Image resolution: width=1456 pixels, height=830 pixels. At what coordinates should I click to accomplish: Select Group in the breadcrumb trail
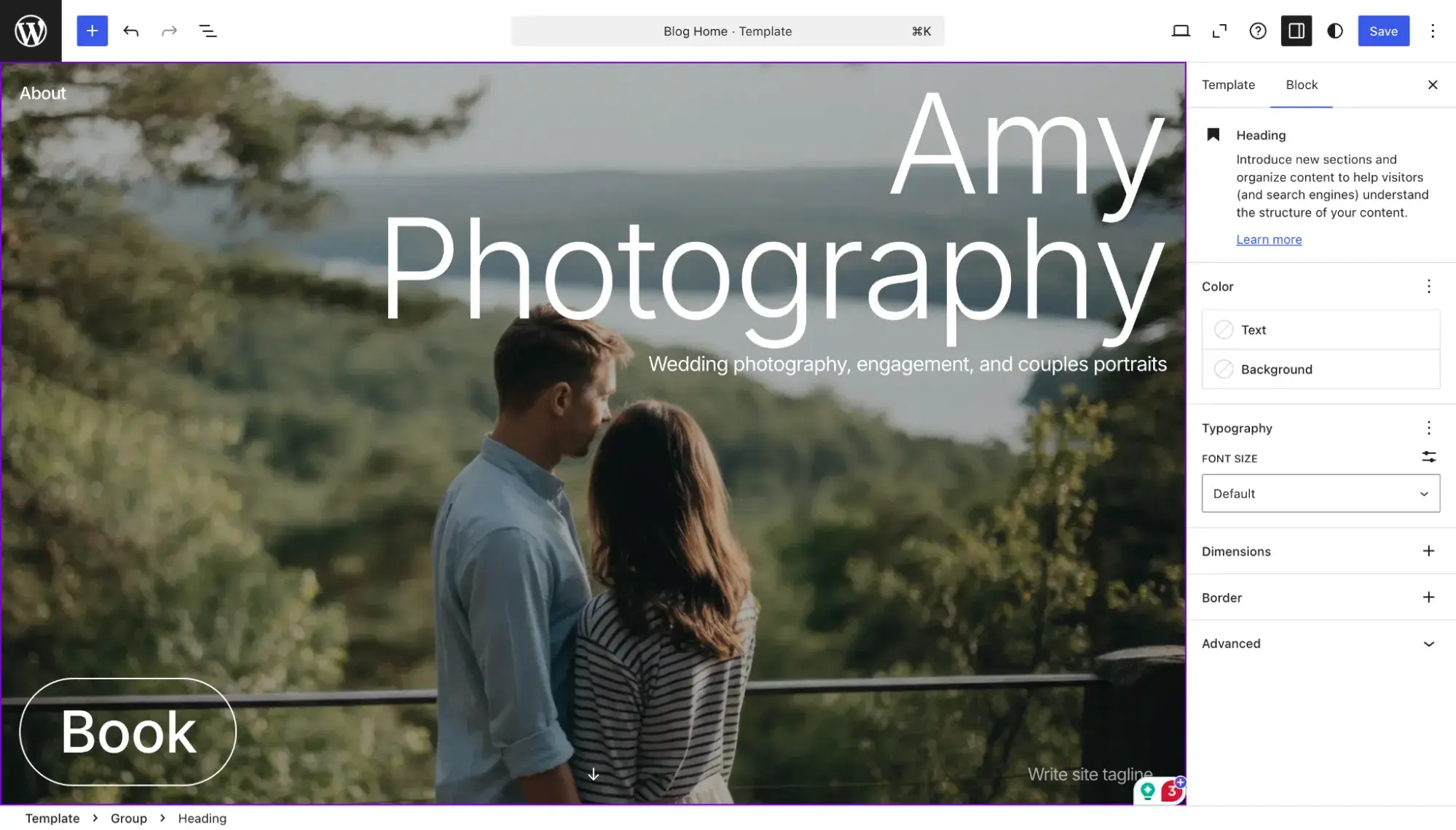coord(128,818)
